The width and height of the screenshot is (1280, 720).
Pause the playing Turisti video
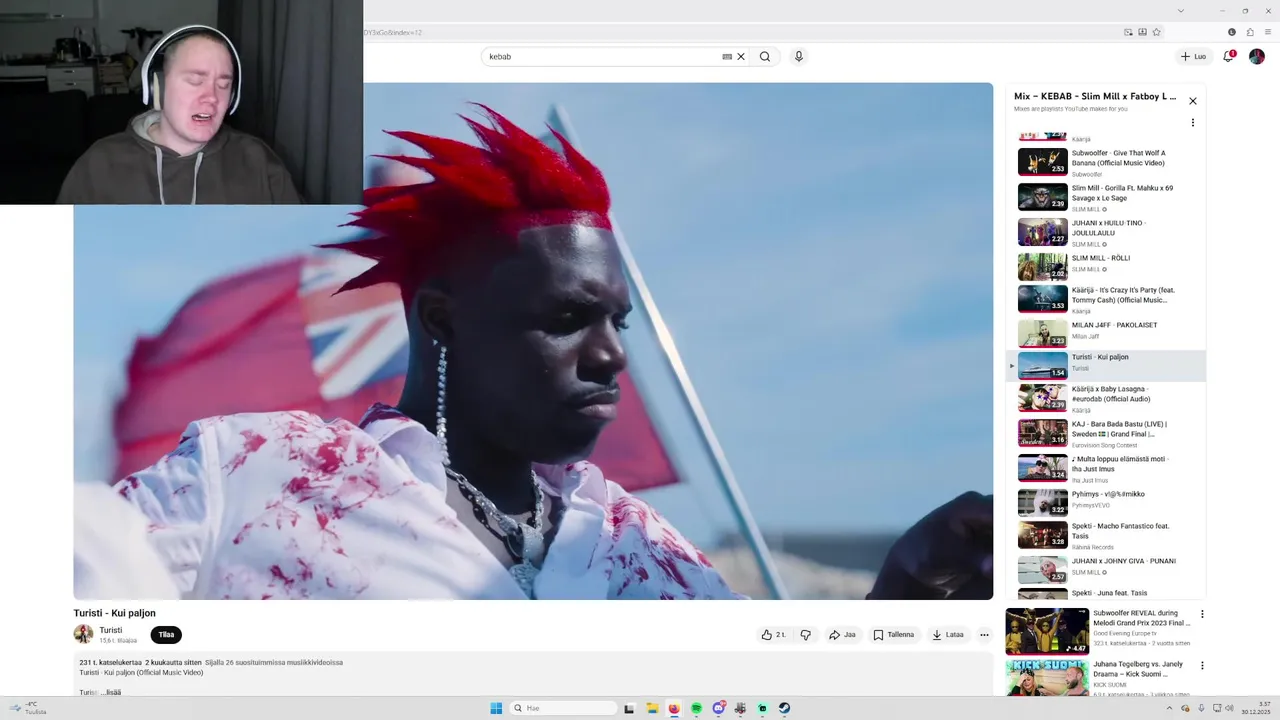pyautogui.click(x=533, y=341)
